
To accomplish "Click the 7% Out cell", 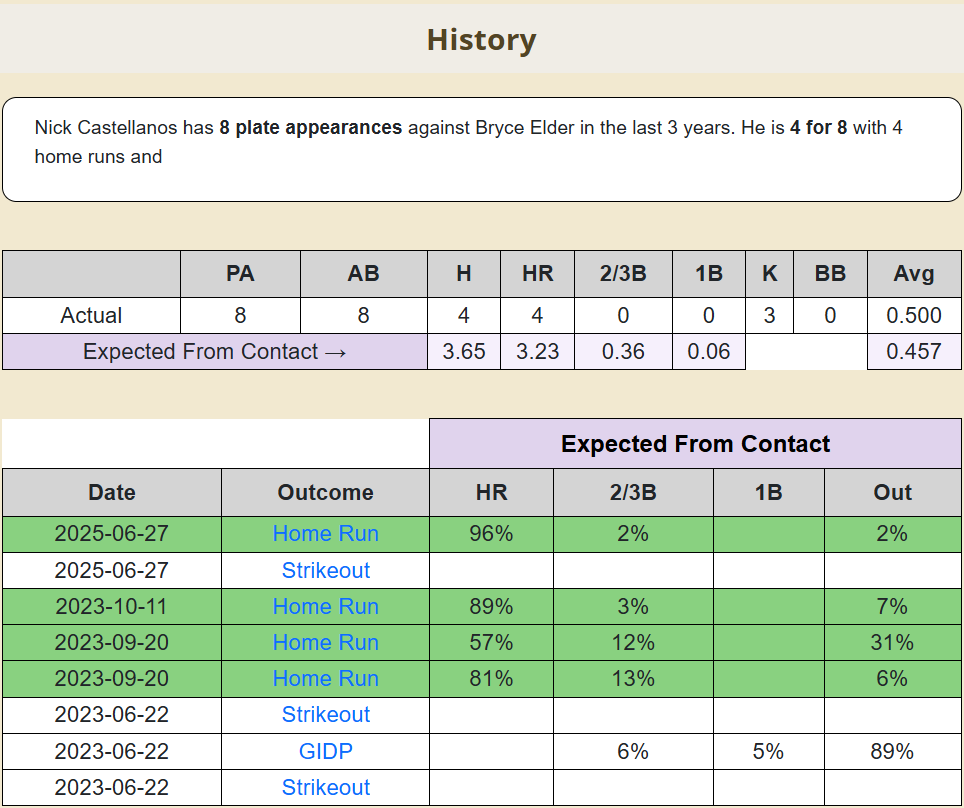I will [x=892, y=606].
